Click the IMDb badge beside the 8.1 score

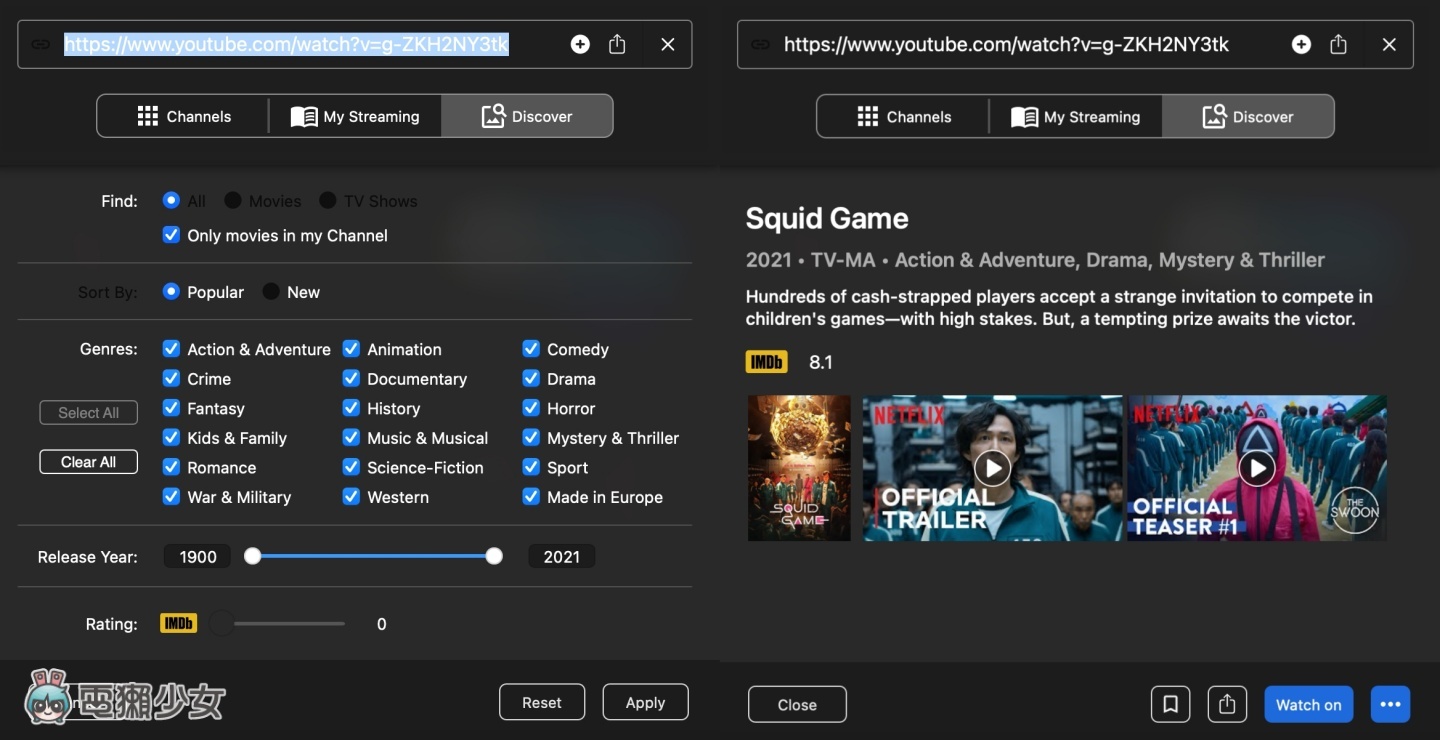[766, 361]
